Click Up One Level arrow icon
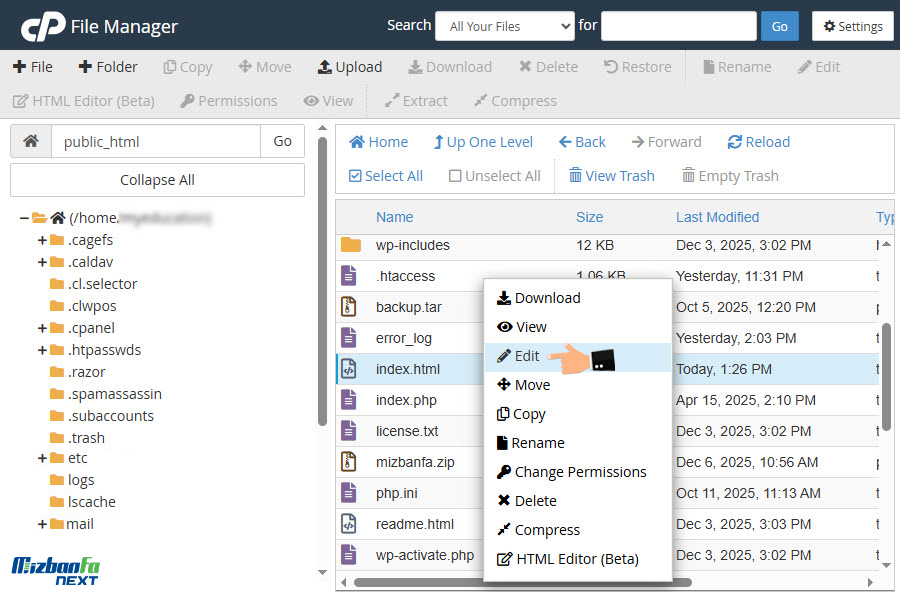Image resolution: width=900 pixels, height=592 pixels. point(438,142)
